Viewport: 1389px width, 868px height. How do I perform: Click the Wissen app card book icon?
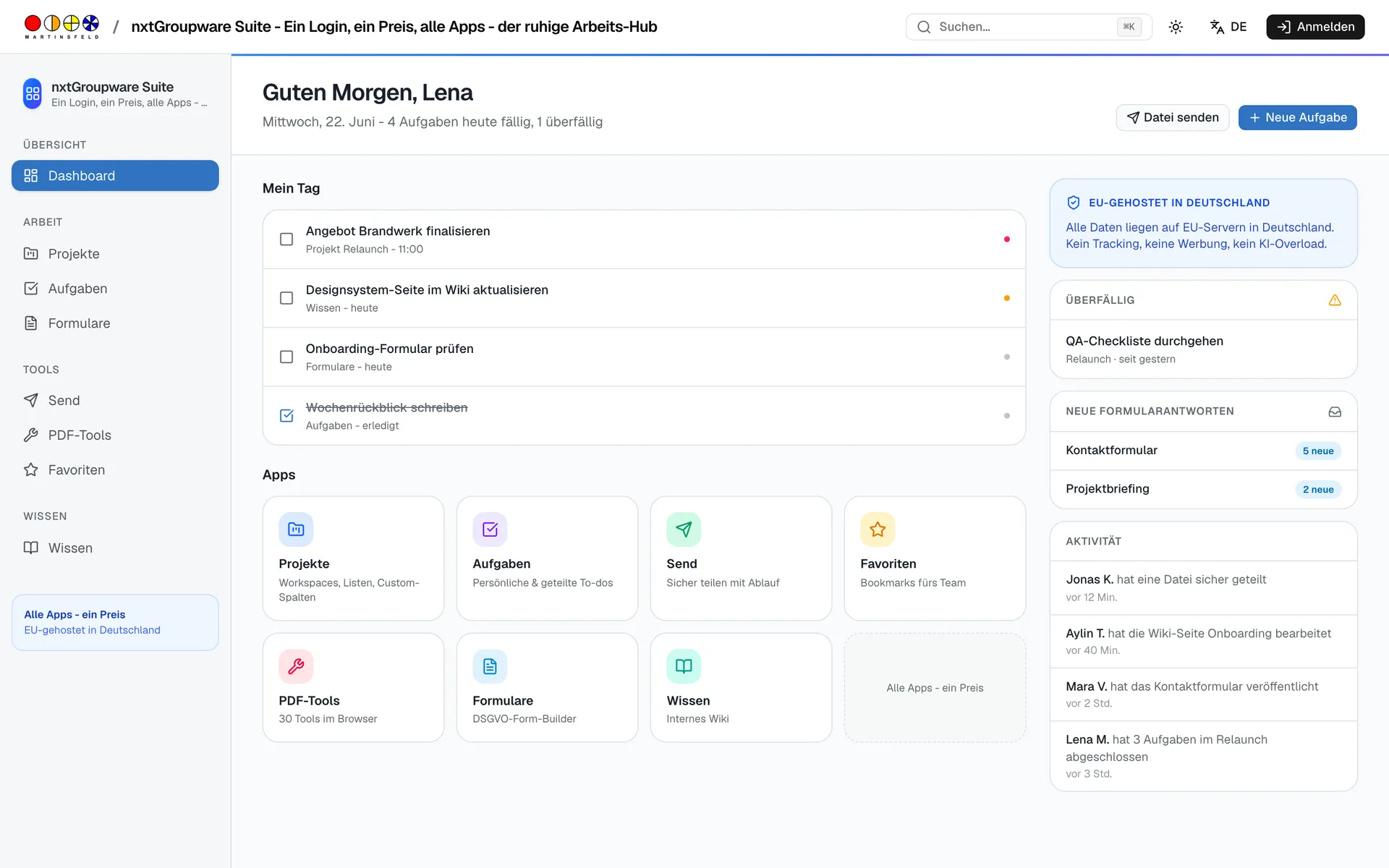pos(684,666)
